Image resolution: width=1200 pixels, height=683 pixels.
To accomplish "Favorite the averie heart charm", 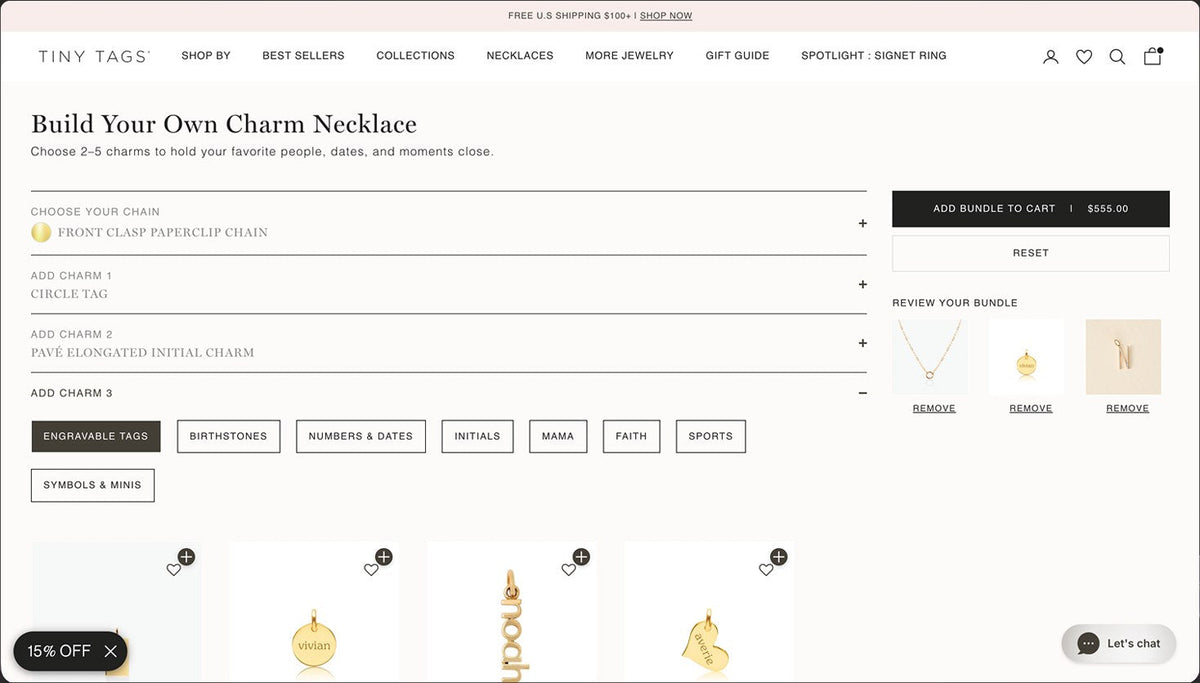I will [766, 570].
